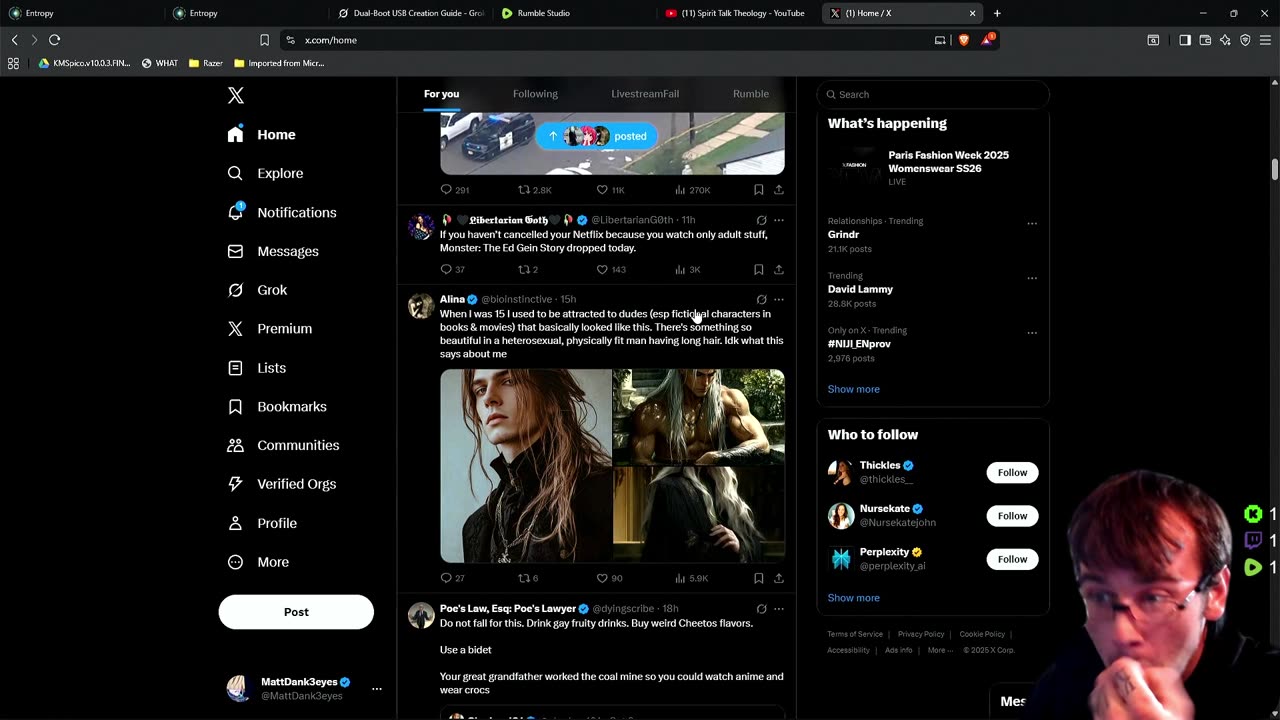Click the page vertical scrollbar thumb
This screenshot has height=720, width=1280.
click(x=1275, y=168)
